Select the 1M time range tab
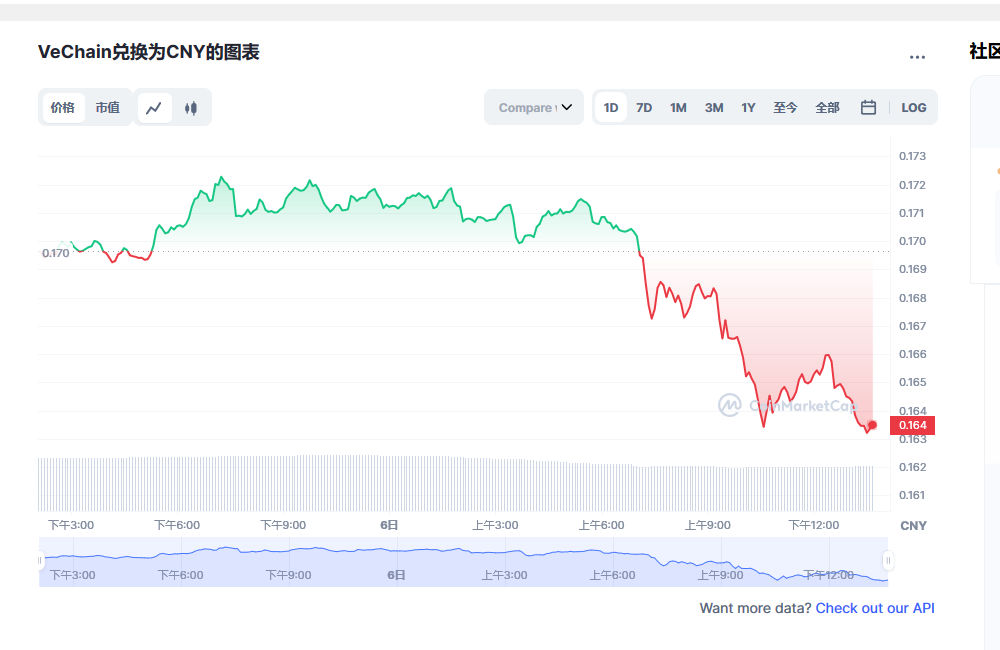 678,108
